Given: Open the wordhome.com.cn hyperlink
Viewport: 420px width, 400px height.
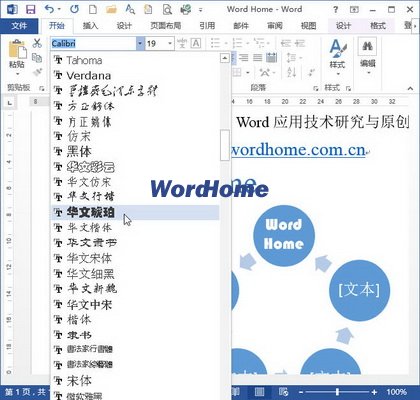Looking at the screenshot, I should [x=299, y=150].
